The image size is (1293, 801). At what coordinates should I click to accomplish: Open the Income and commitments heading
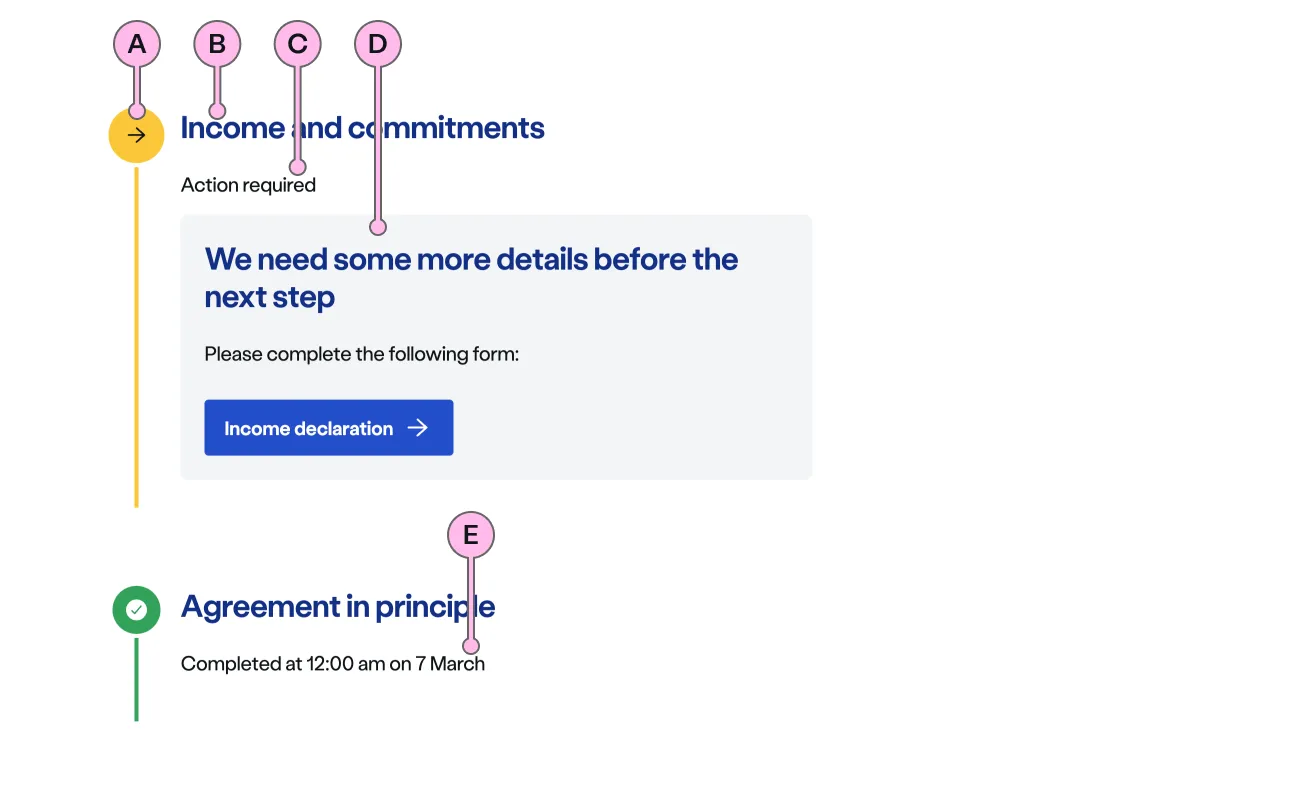coord(362,128)
